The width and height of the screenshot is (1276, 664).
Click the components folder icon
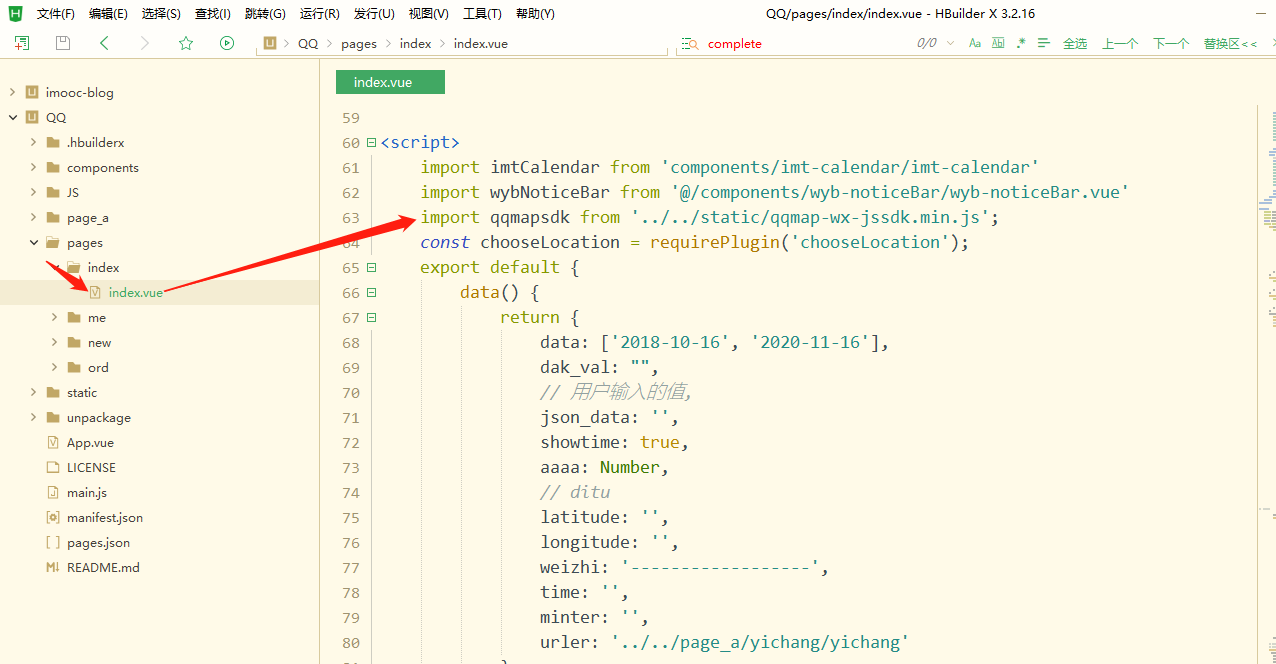[53, 167]
